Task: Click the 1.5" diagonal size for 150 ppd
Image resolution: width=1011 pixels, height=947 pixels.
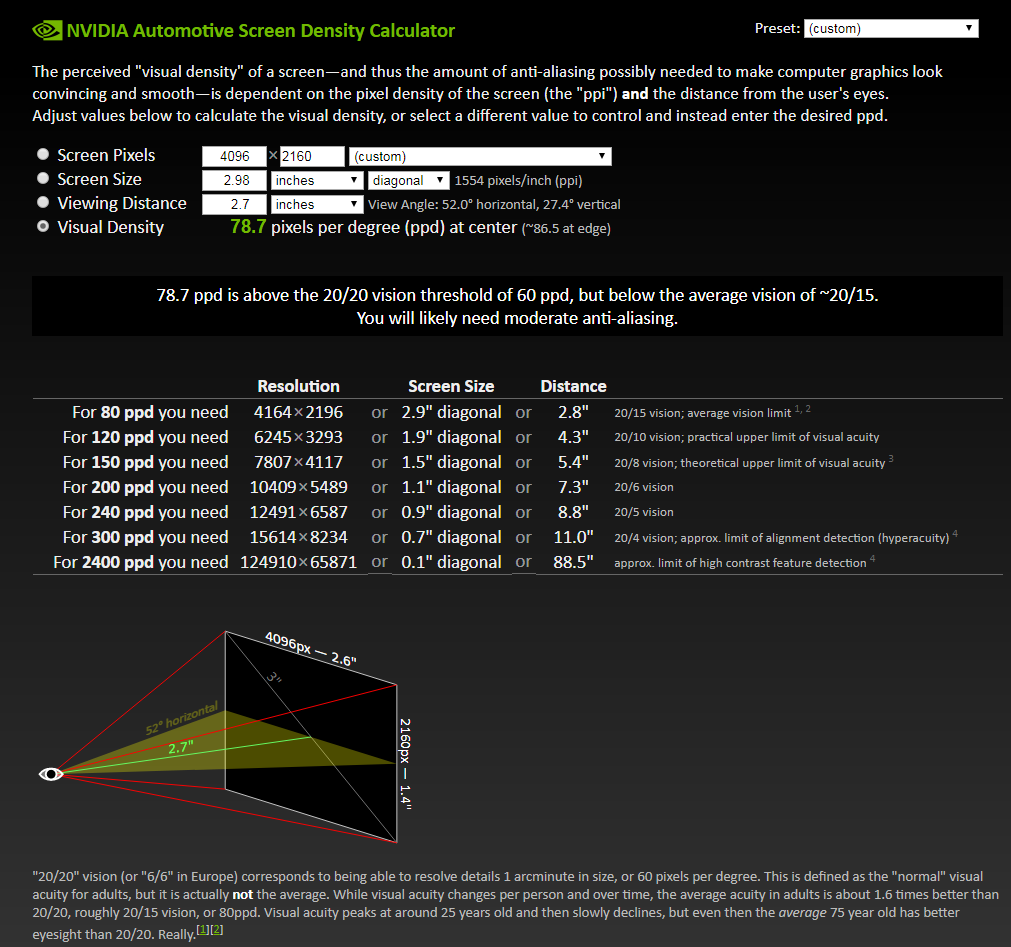Action: click(x=451, y=462)
